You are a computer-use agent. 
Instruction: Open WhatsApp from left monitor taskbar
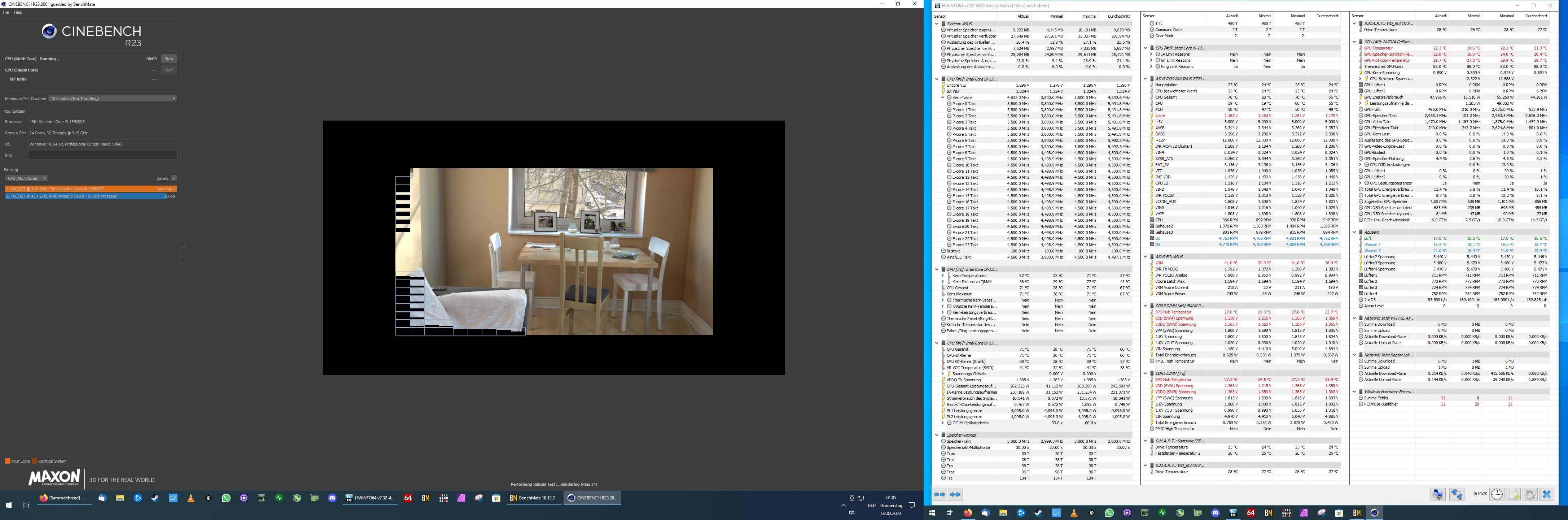click(x=226, y=498)
